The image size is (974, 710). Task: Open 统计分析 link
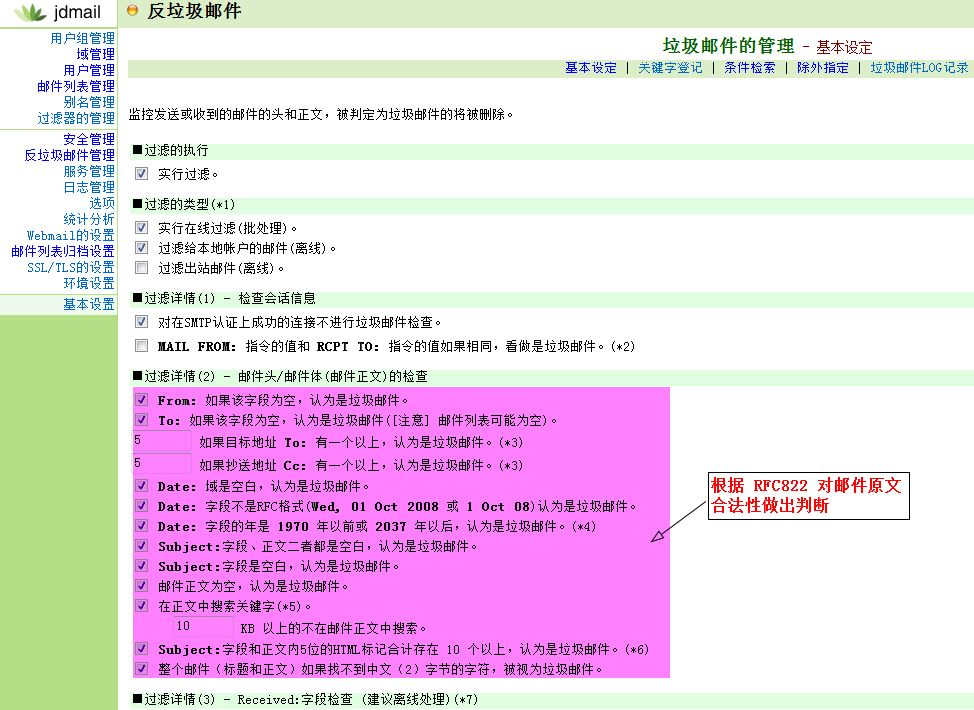tap(89, 219)
